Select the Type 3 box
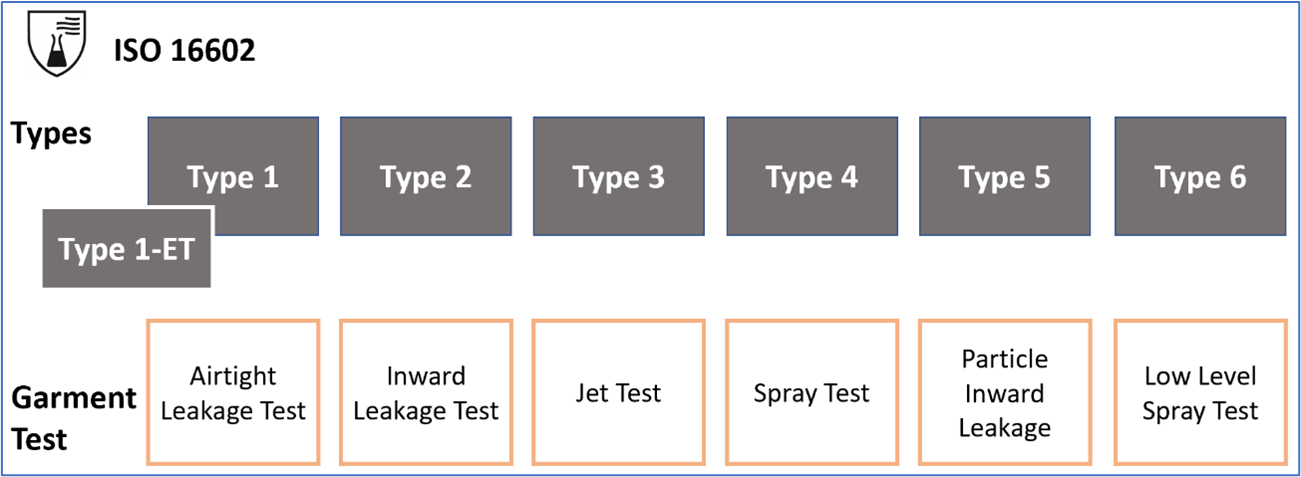Image resolution: width=1301 pixels, height=477 pixels. [619, 177]
